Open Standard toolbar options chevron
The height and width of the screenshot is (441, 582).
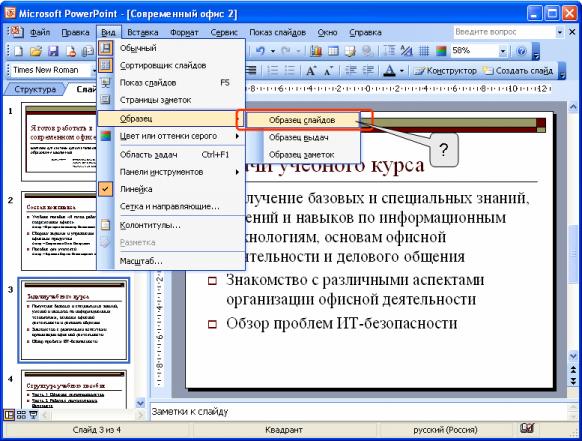(x=536, y=51)
